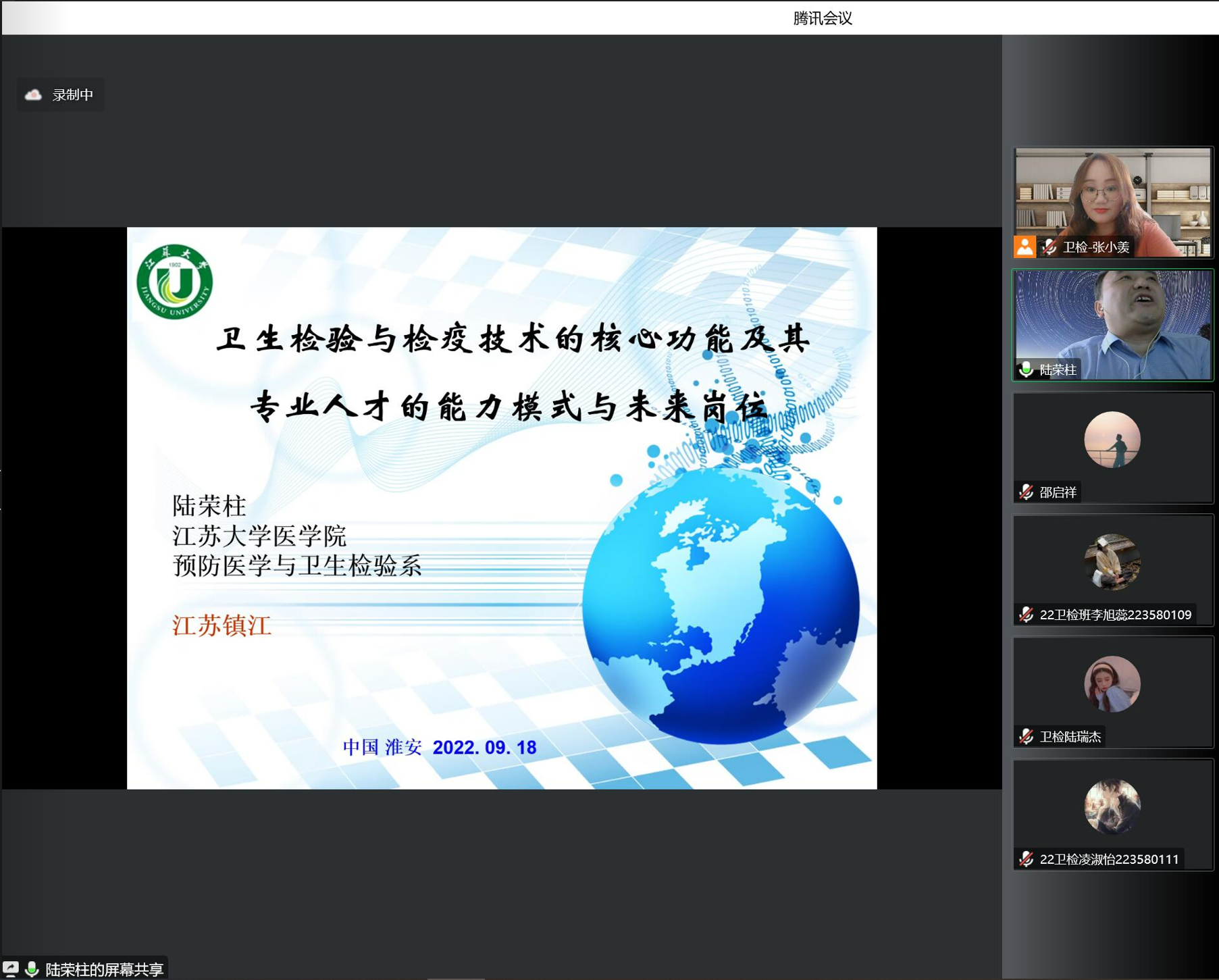The height and width of the screenshot is (980, 1219).
Task: Click the muted mic icon beside 卫检陆瑞杰
Action: pos(1026,737)
